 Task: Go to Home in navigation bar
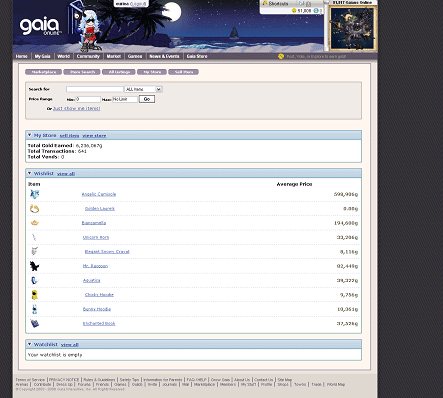pos(22,56)
